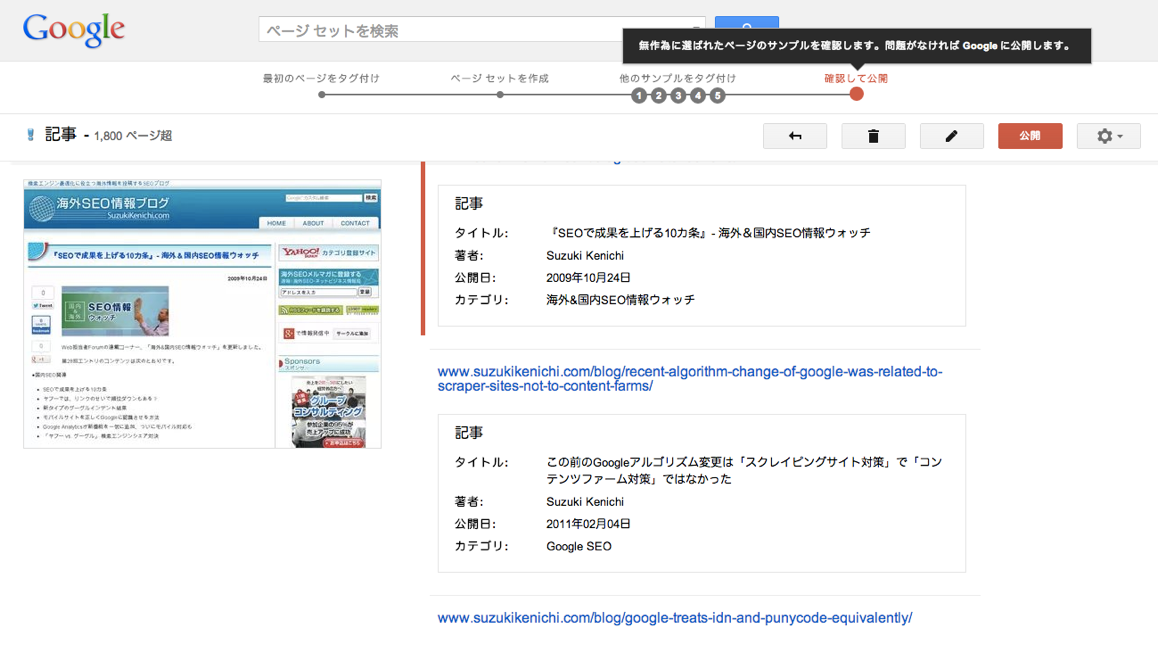The width and height of the screenshot is (1158, 645).
Task: Go to 最初のページをタグ付け step
Action: [321, 78]
